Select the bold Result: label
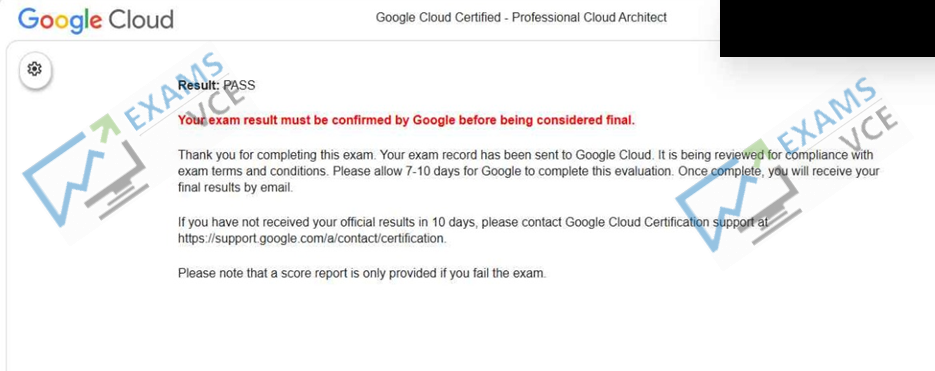 [x=199, y=85]
